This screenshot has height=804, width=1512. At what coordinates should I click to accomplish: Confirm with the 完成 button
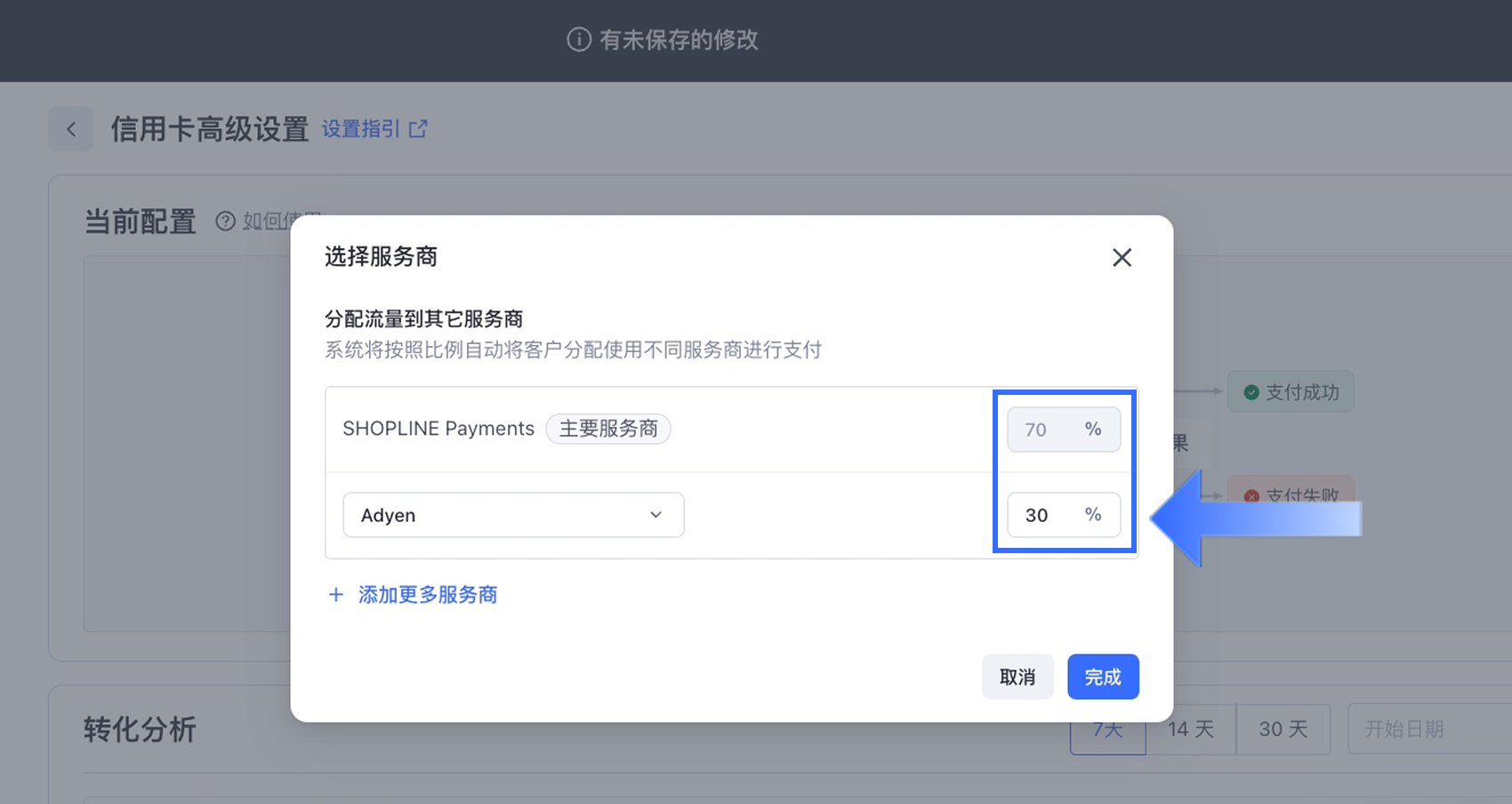point(1103,677)
